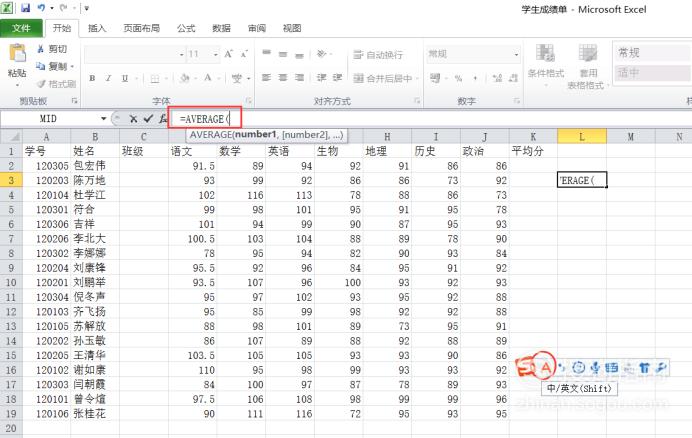Viewport: 692px width, 438px height.
Task: Switch Chinese/English mode on Sogou bar
Action: click(546, 367)
